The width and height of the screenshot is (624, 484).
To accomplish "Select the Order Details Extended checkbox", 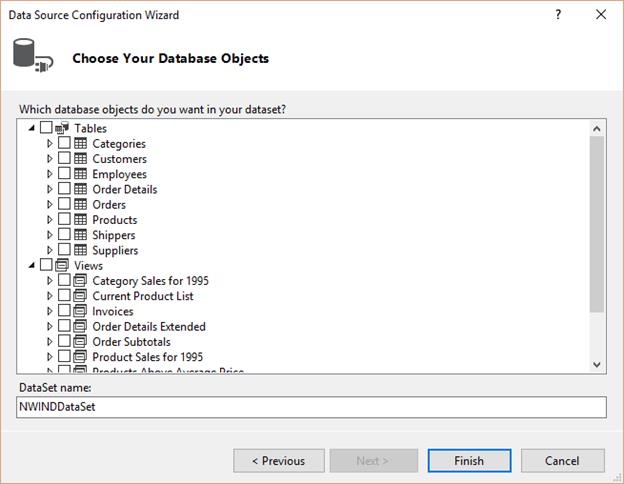I will [64, 326].
